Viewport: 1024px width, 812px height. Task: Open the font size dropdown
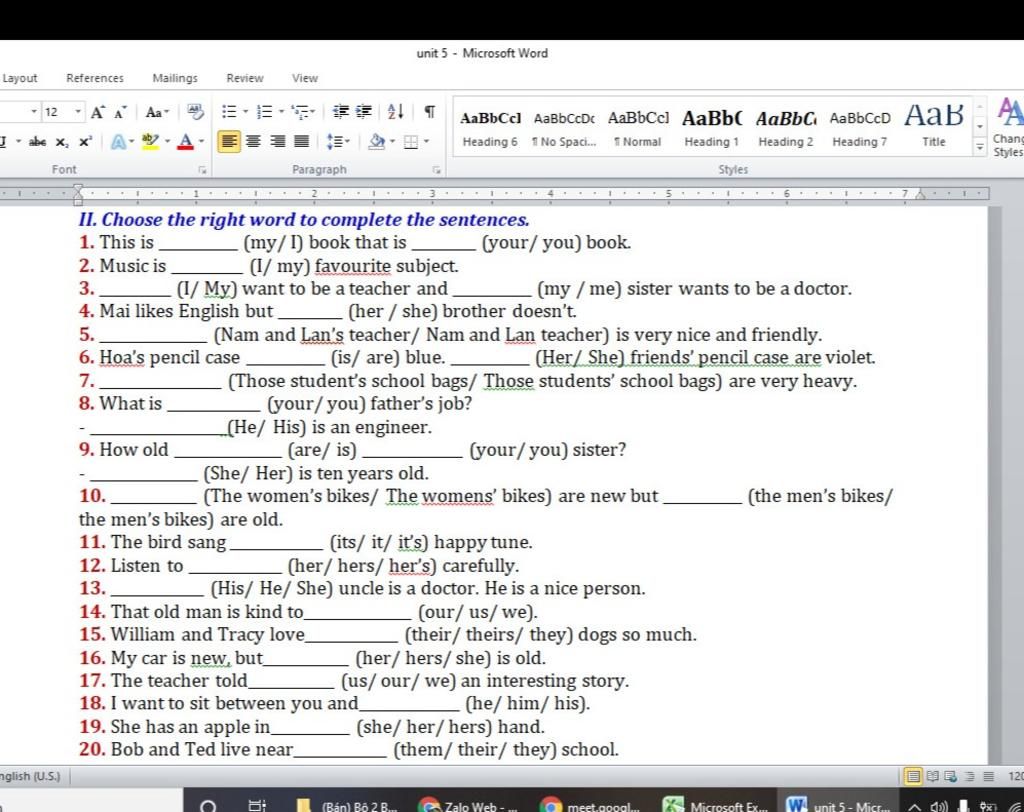click(x=78, y=112)
